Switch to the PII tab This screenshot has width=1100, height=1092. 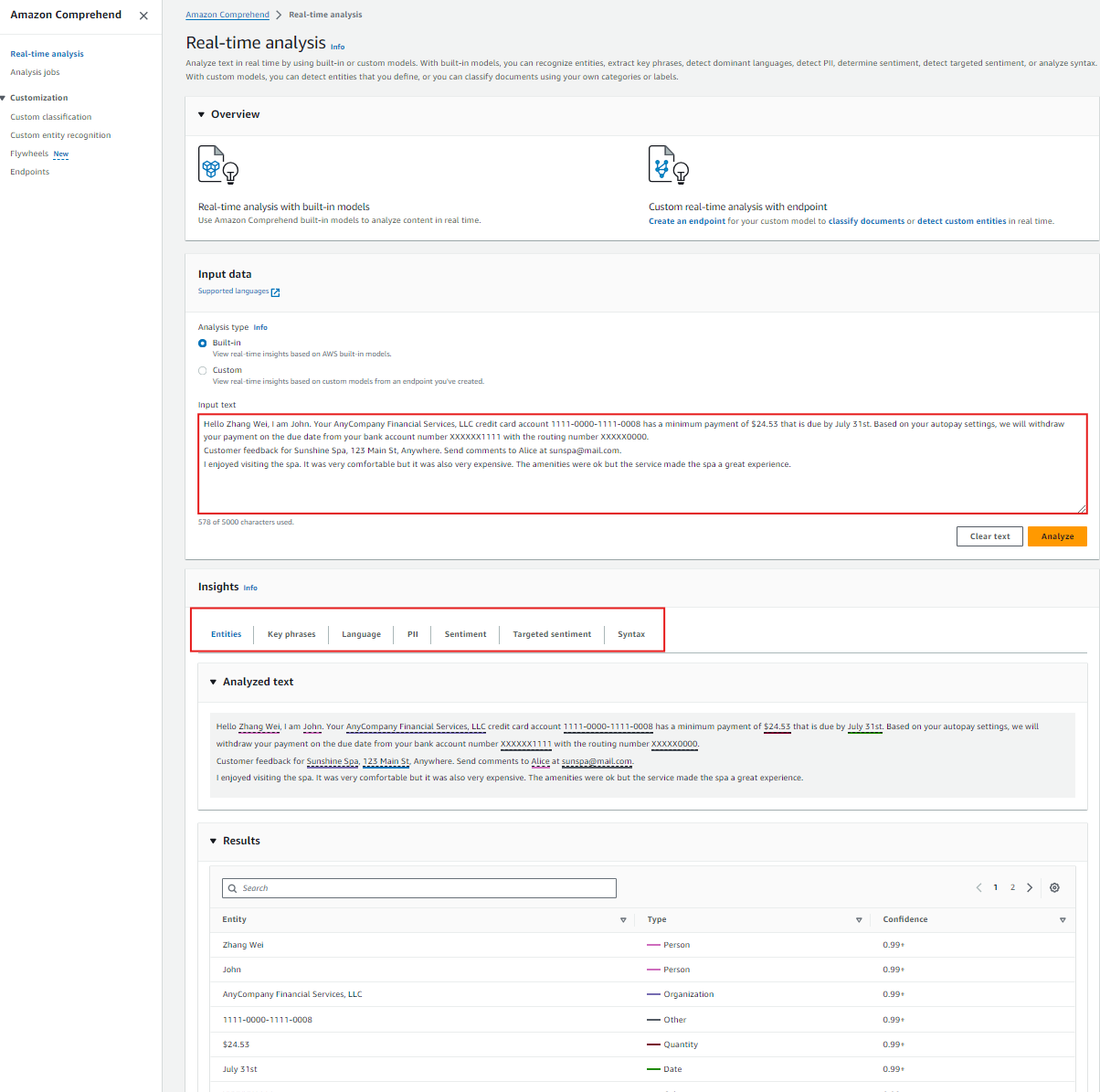click(413, 634)
